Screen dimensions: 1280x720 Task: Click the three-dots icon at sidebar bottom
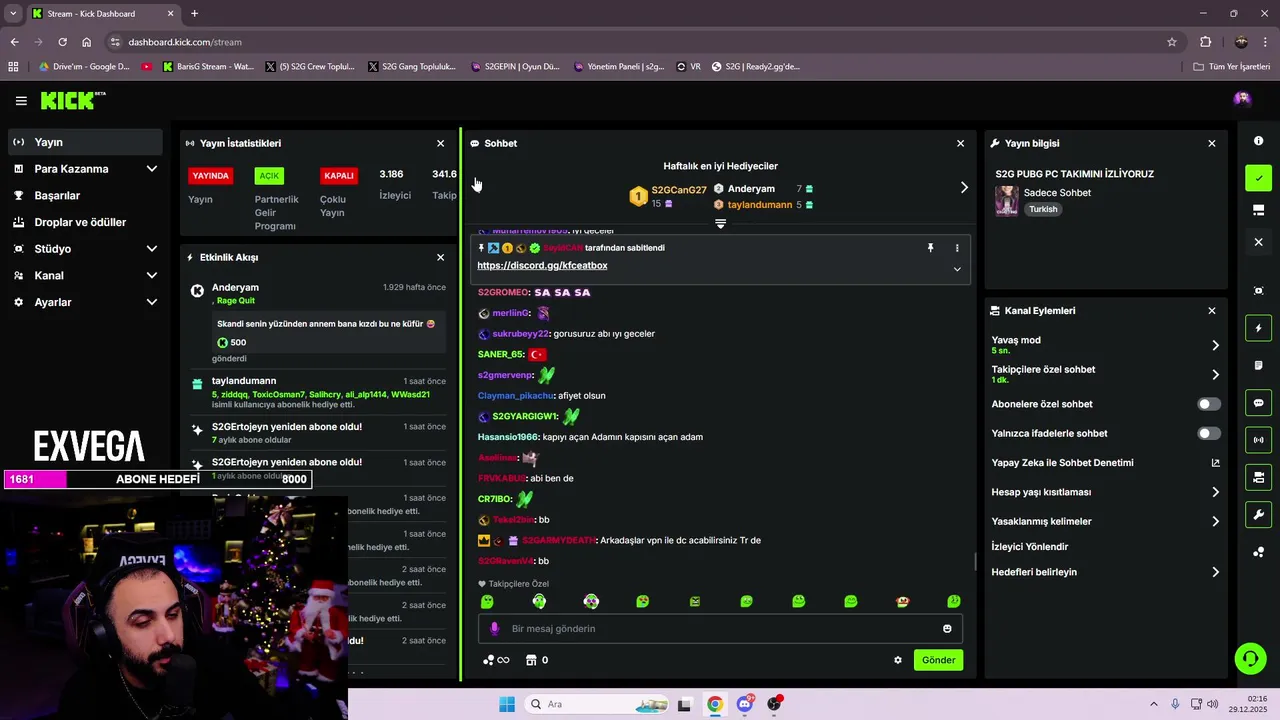(1258, 552)
